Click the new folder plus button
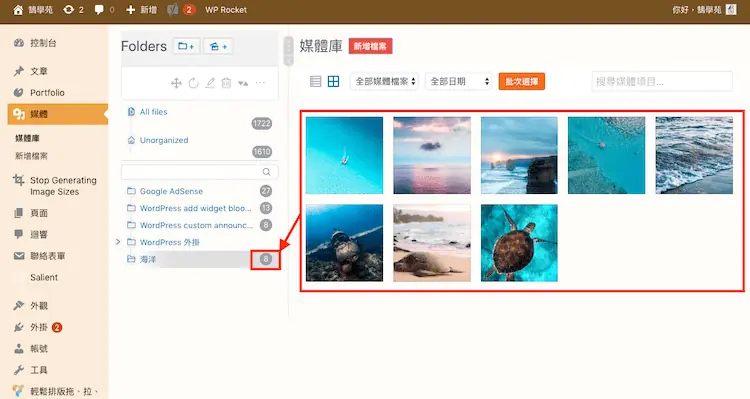Screen dimensions: 750x399 tap(186, 46)
